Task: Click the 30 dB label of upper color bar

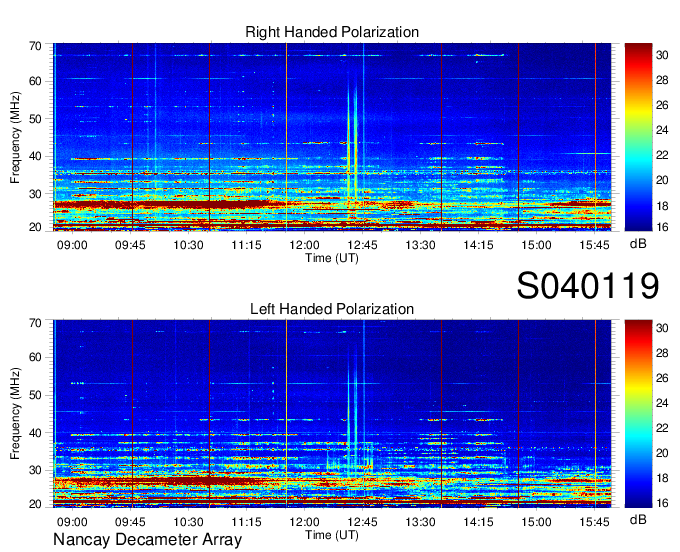Action: (662, 55)
